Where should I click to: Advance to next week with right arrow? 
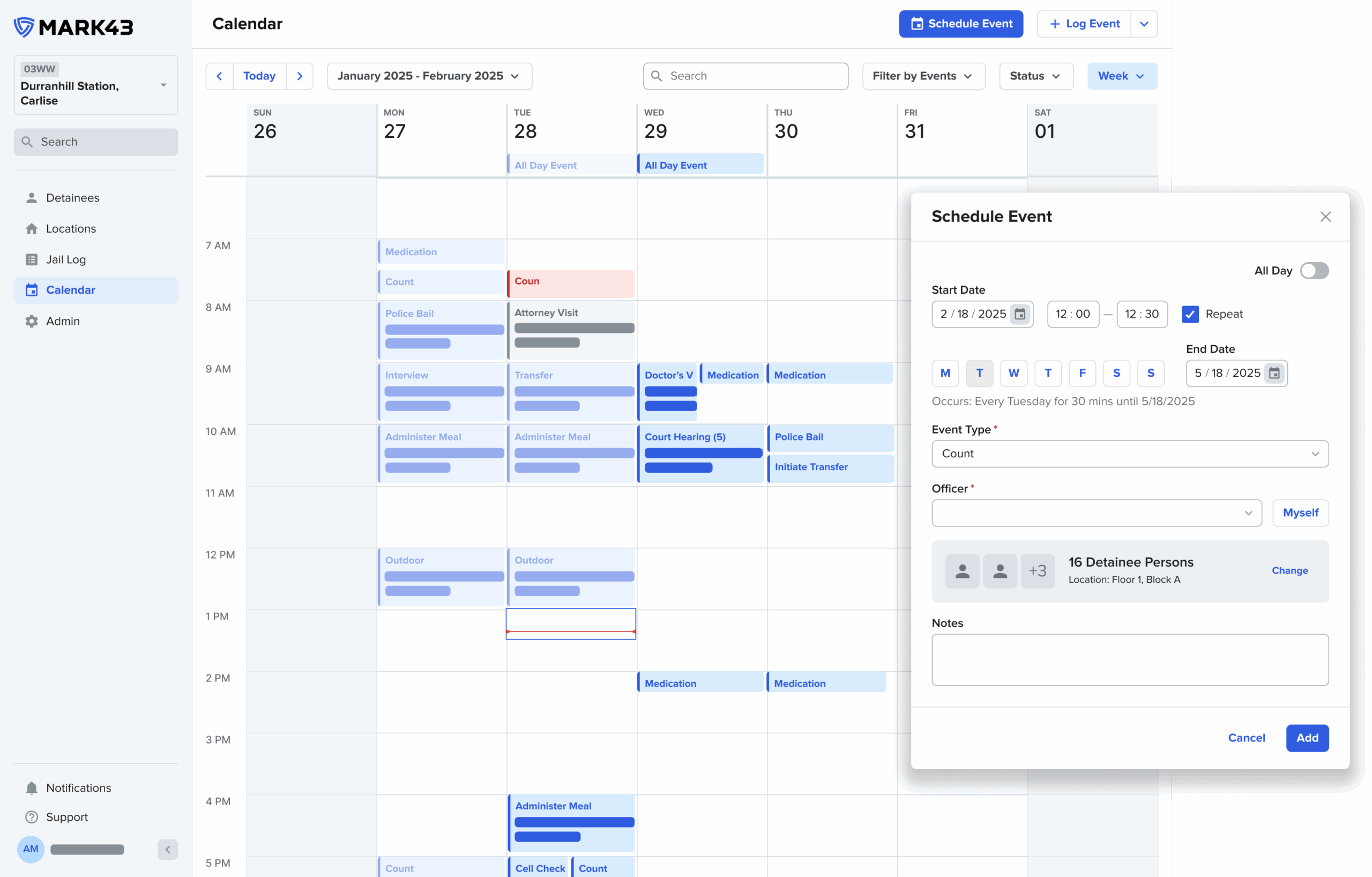(x=300, y=76)
